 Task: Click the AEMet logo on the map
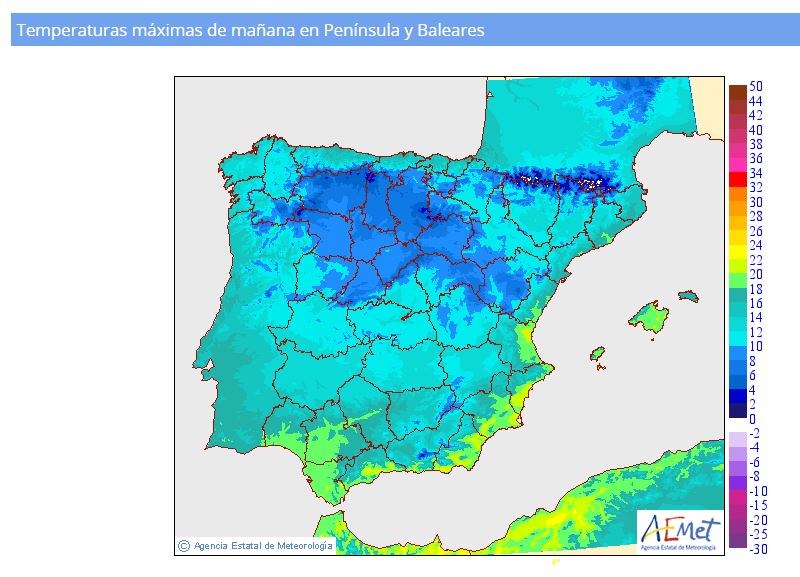[679, 530]
